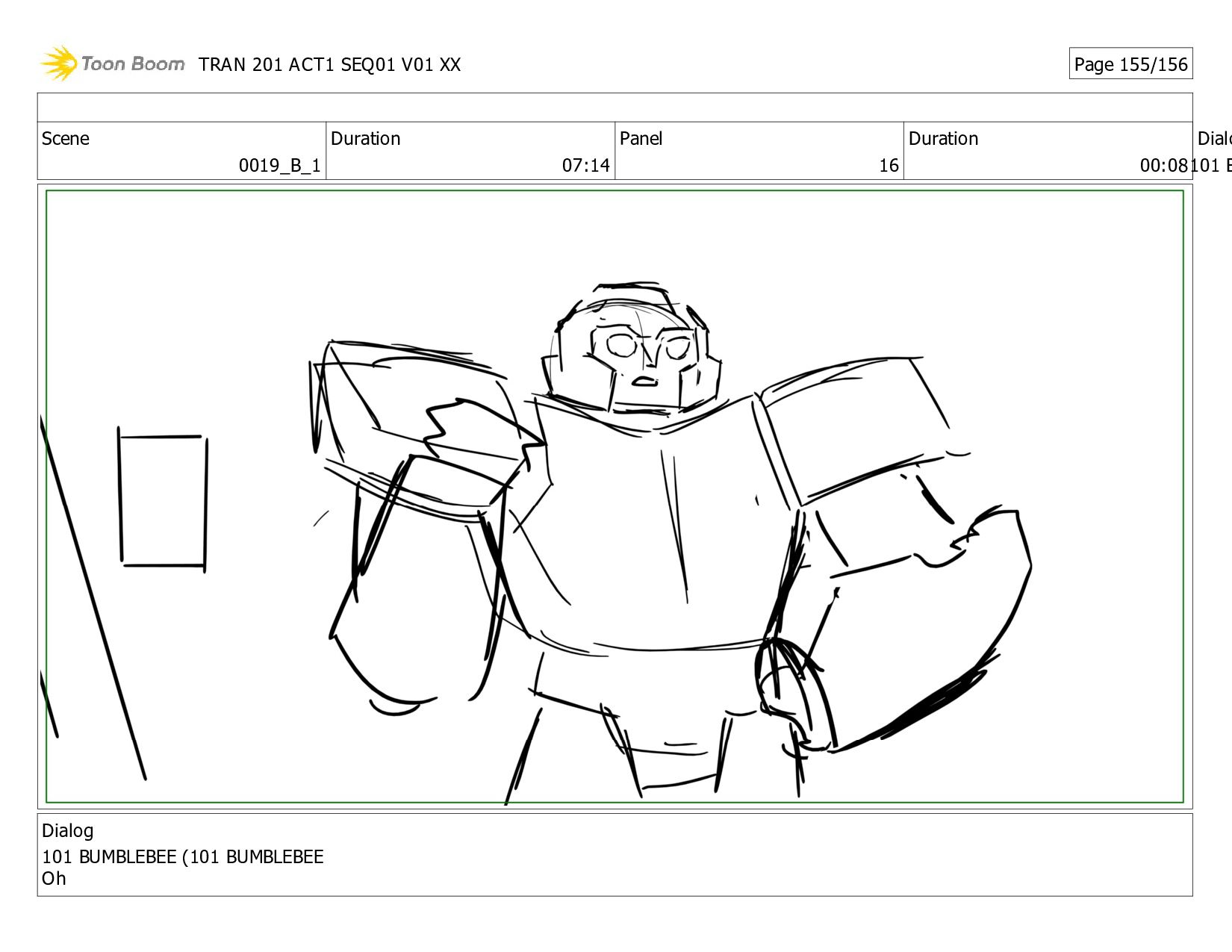Select the dialog text 'Oh'

54,879
